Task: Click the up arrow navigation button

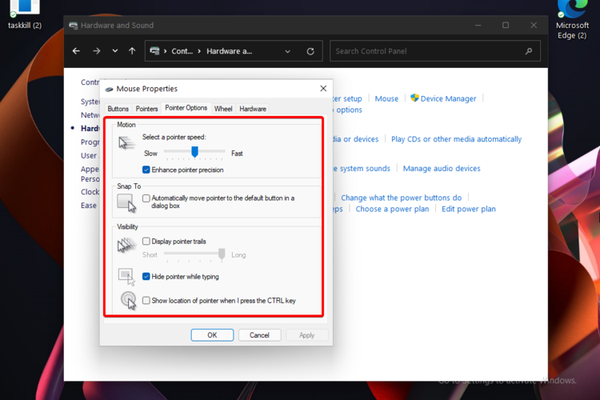Action: [132, 50]
